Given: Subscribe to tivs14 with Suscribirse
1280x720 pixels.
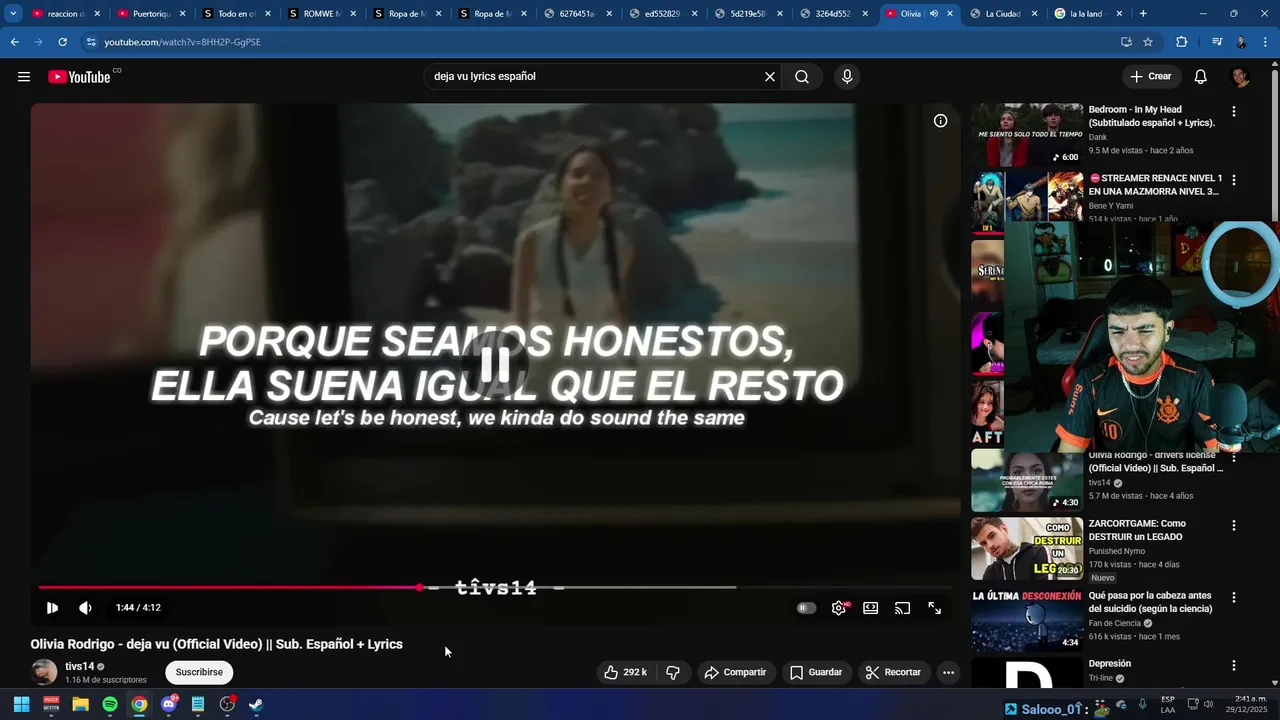Looking at the screenshot, I should click(199, 673).
